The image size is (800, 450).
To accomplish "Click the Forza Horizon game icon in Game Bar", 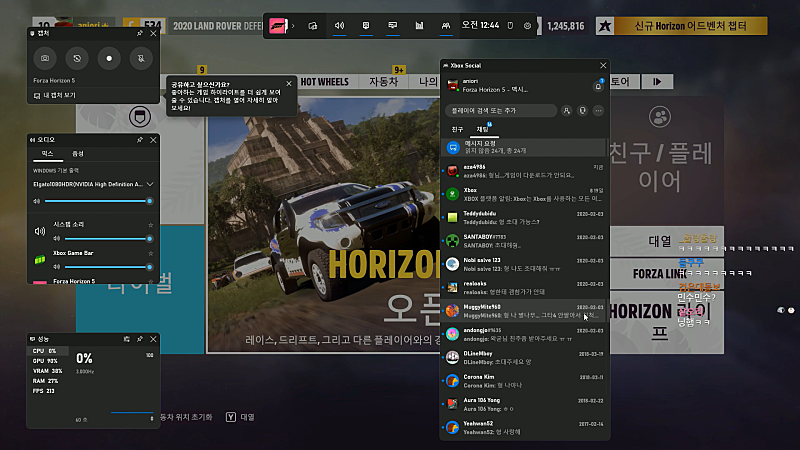I will click(x=278, y=26).
